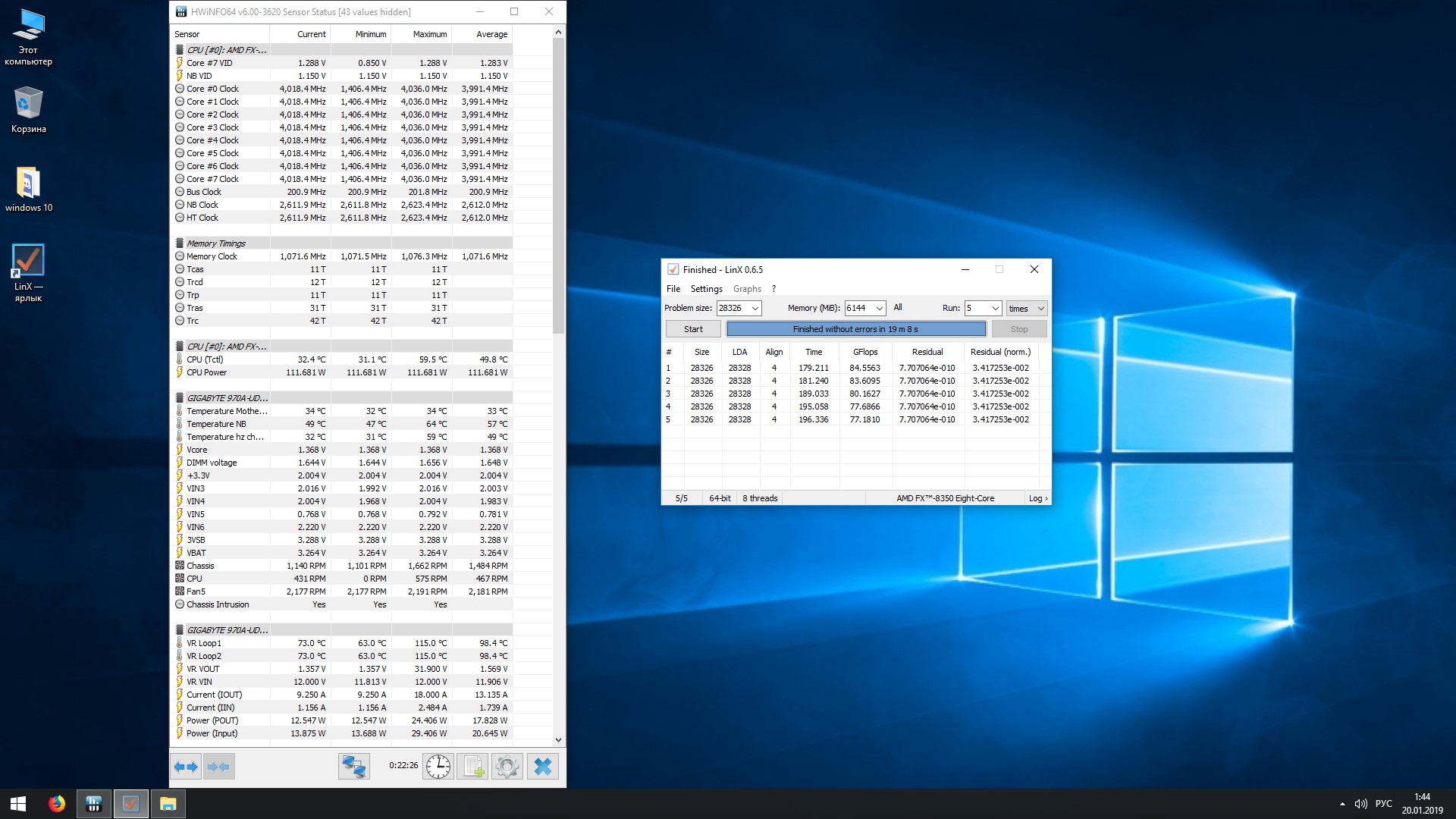Click the collapse columns arrows icon in HWiNFO
The height and width of the screenshot is (819, 1456).
click(218, 767)
